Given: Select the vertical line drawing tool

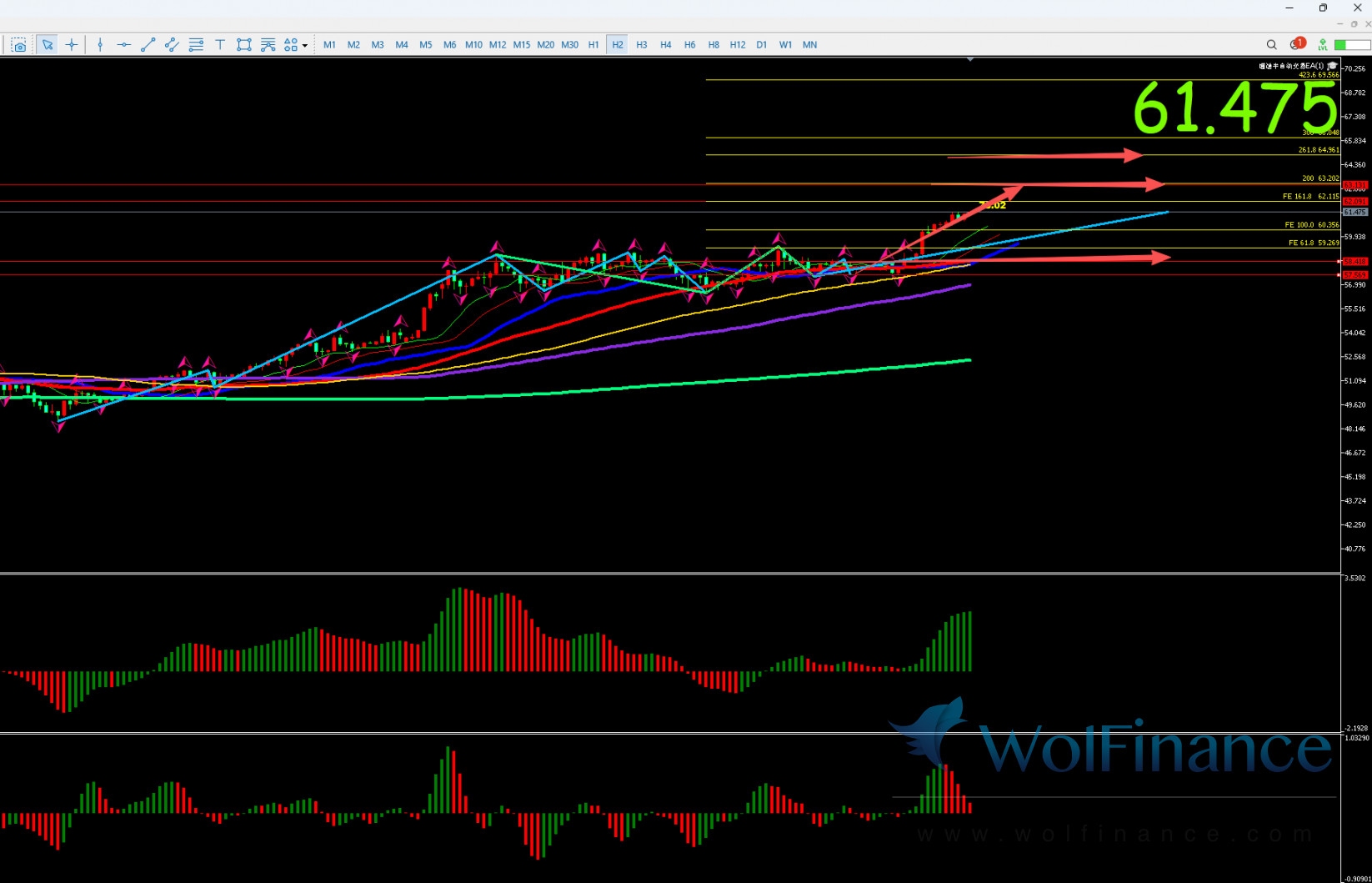Looking at the screenshot, I should coord(100,45).
